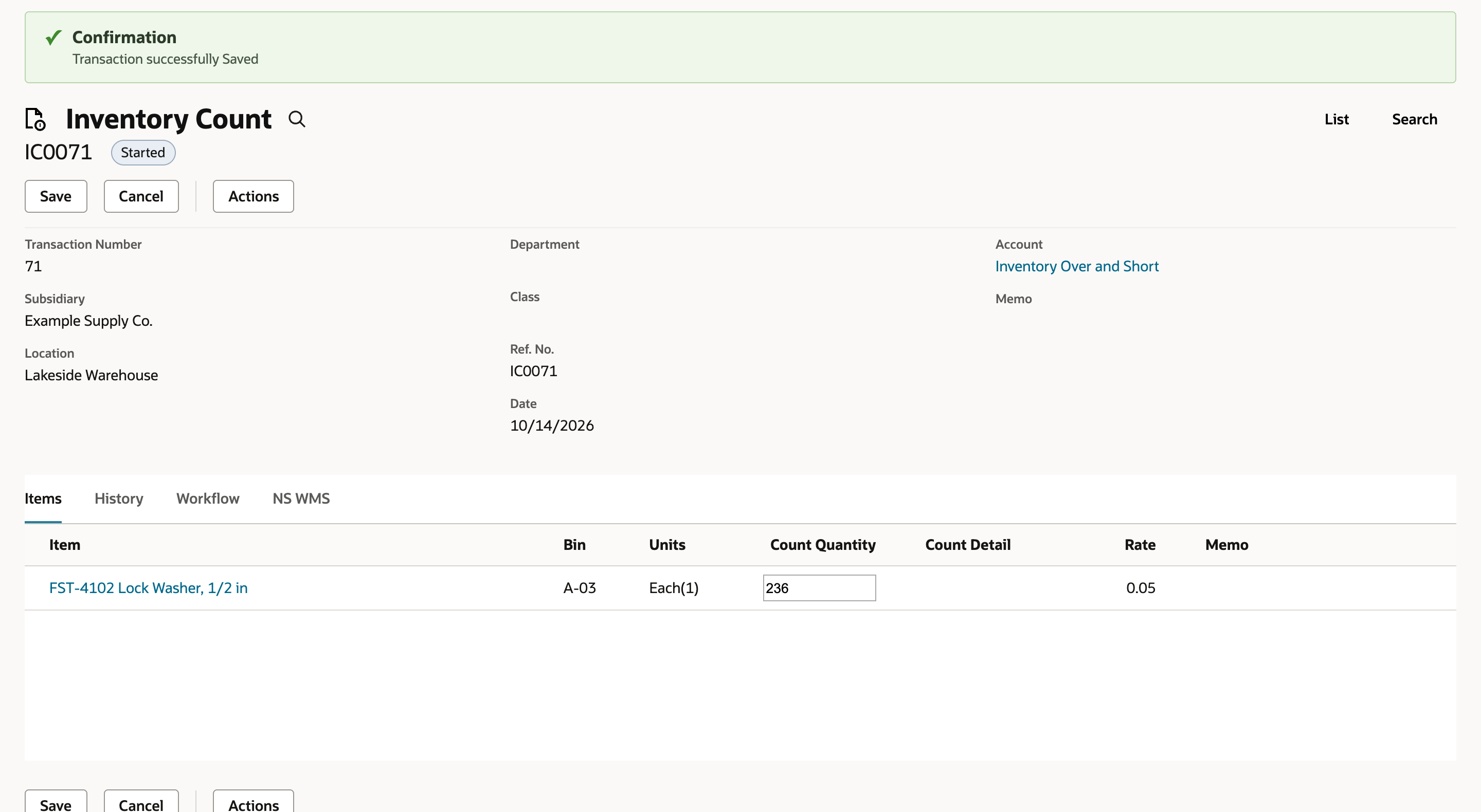The image size is (1481, 812).
Task: Open the Inventory Over and Short account link
Action: (x=1077, y=266)
